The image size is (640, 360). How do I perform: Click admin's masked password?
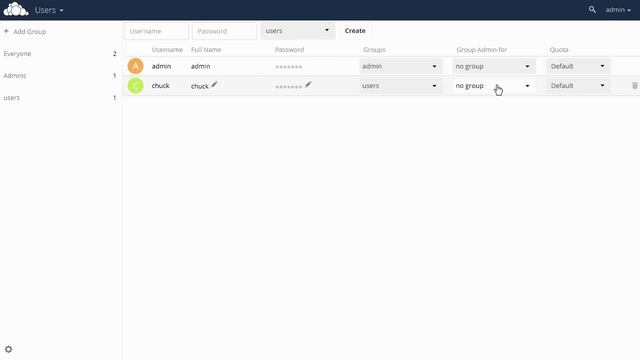click(x=289, y=67)
